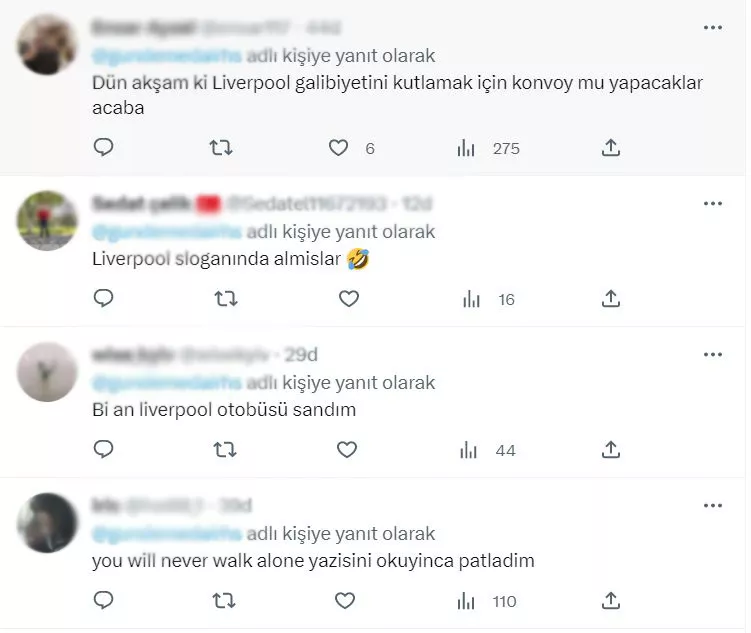Reply to the Liverpool galibiyetini konvoy tweet
This screenshot has width=751, height=633.
click(x=103, y=147)
